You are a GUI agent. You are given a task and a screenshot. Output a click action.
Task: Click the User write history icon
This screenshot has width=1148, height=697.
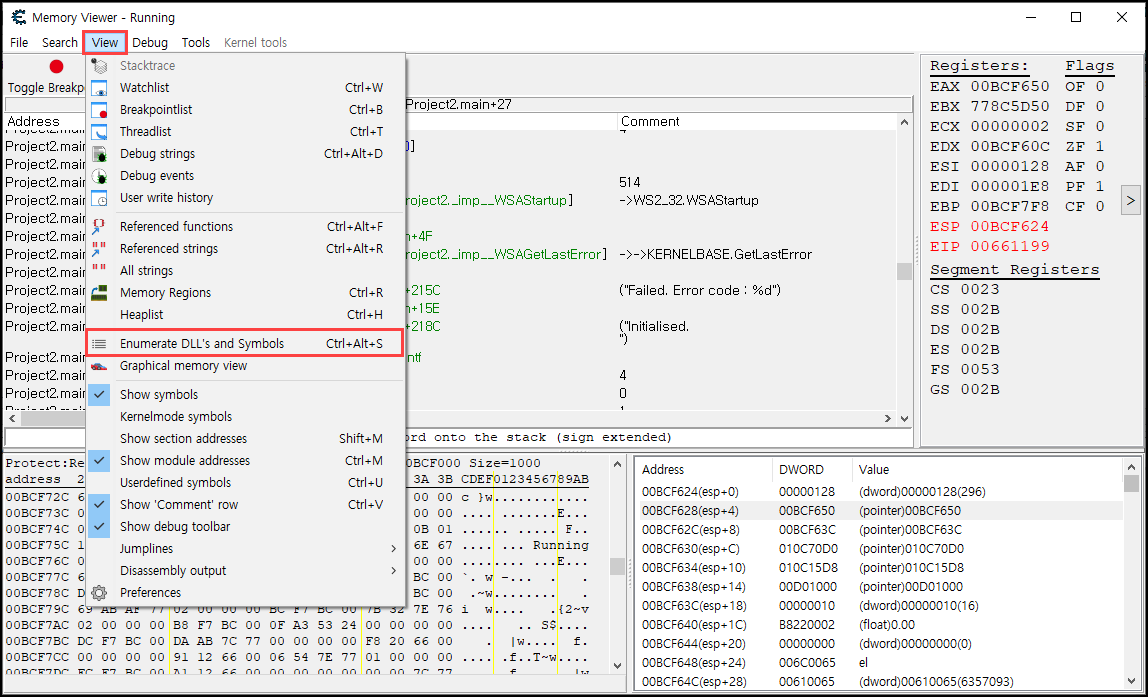click(x=99, y=198)
